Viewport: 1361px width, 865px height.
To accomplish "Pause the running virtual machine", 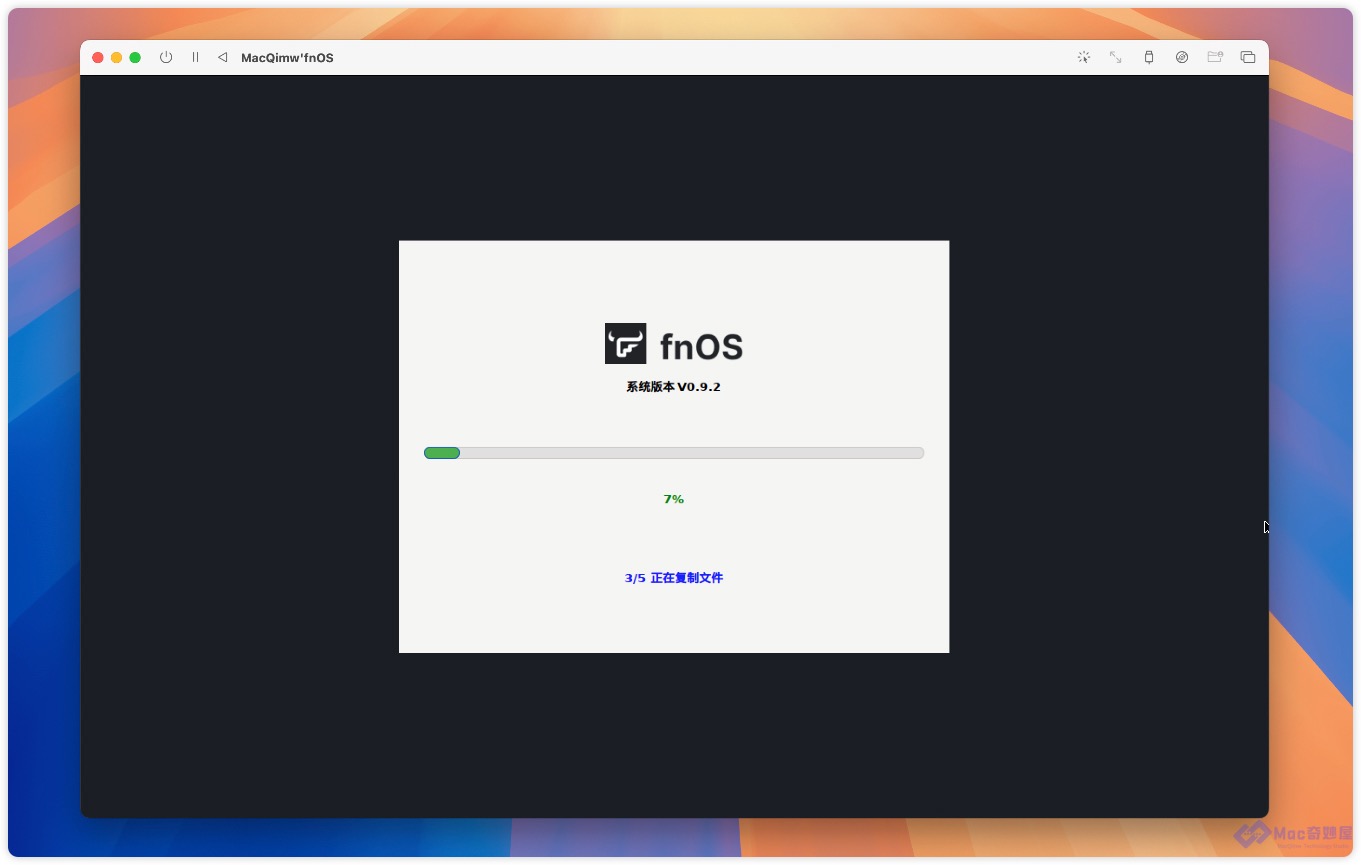I will coord(195,58).
